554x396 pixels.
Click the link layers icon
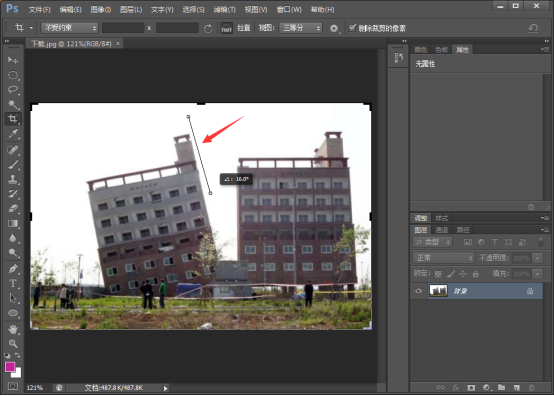441,388
